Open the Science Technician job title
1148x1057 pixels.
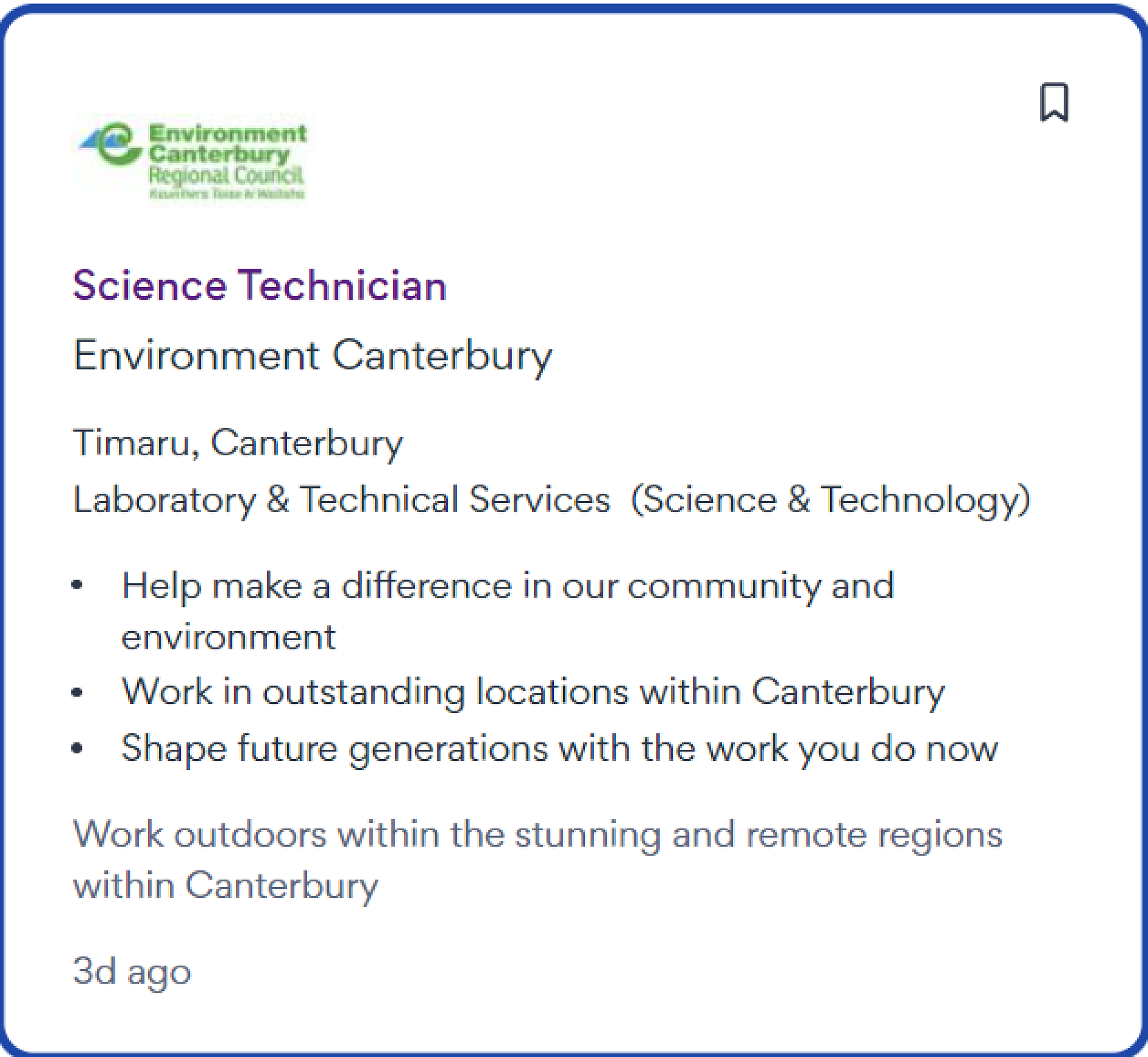[x=259, y=285]
